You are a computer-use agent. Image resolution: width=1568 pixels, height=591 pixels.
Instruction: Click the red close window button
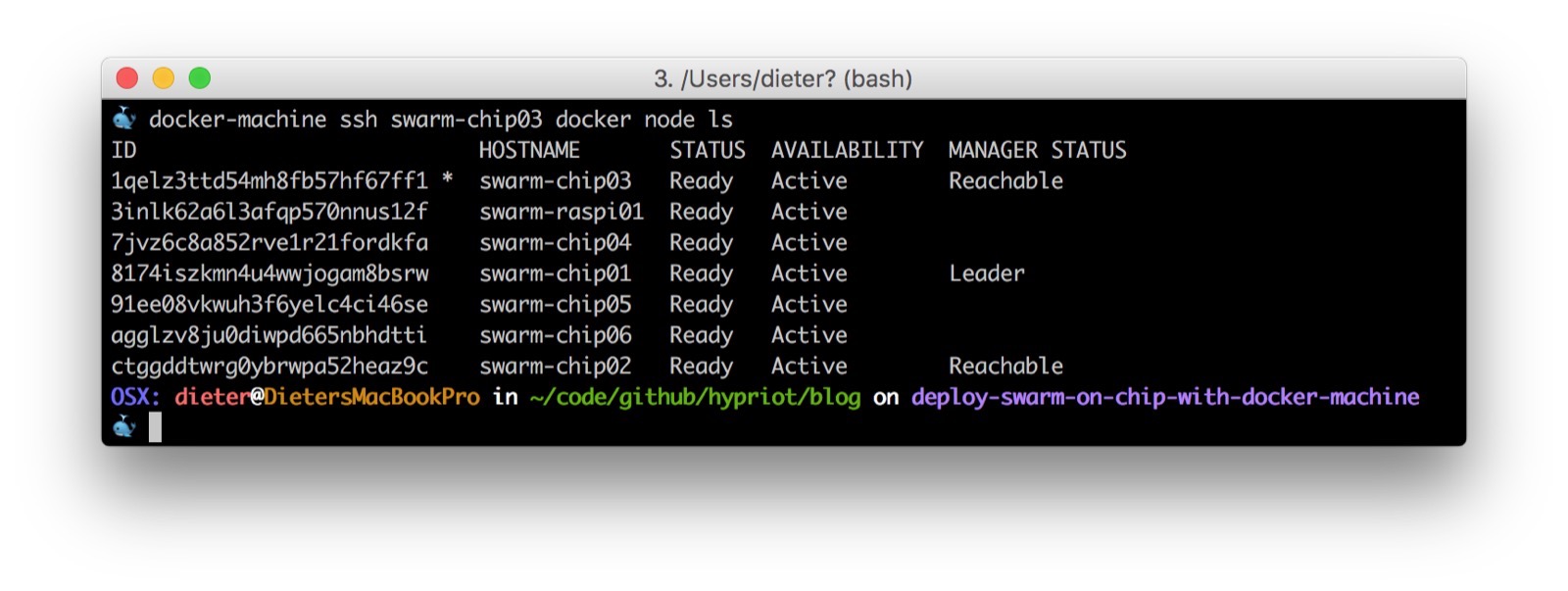127,77
